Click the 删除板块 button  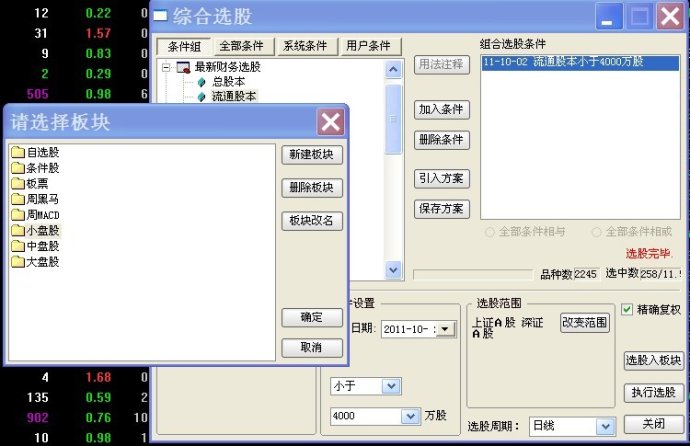[312, 188]
